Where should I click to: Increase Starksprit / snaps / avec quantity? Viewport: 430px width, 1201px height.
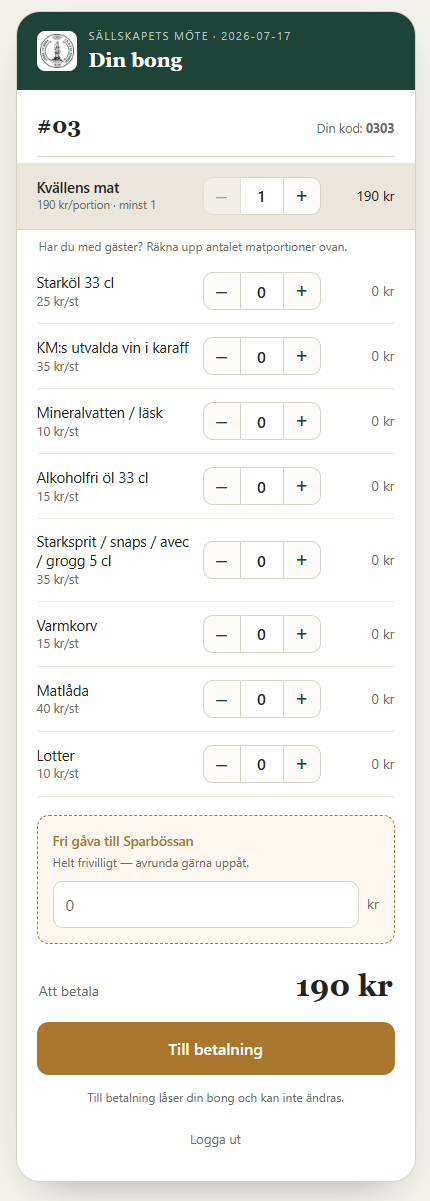(301, 560)
